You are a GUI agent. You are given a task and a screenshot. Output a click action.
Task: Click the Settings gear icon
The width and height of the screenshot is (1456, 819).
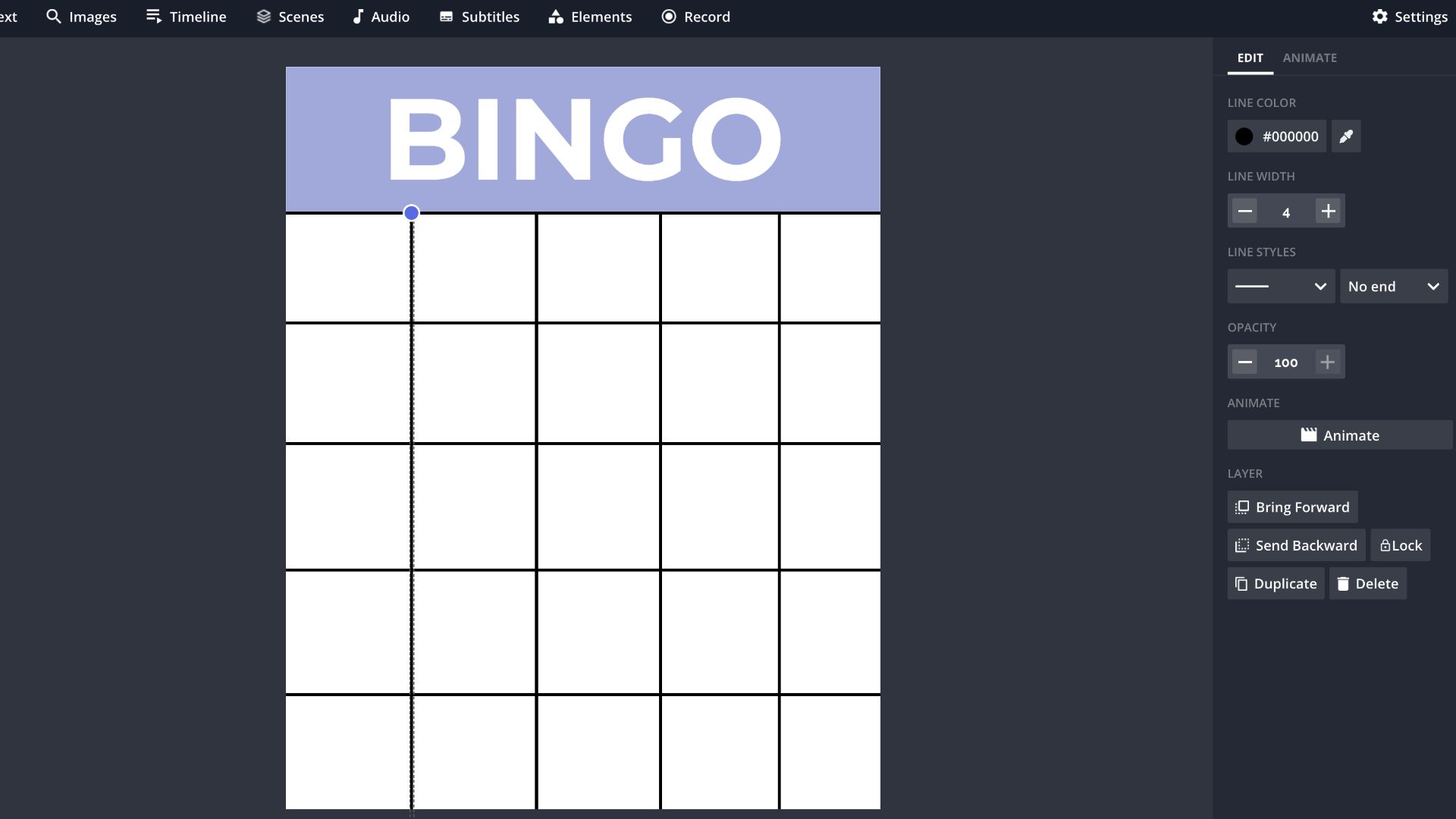[x=1380, y=16]
